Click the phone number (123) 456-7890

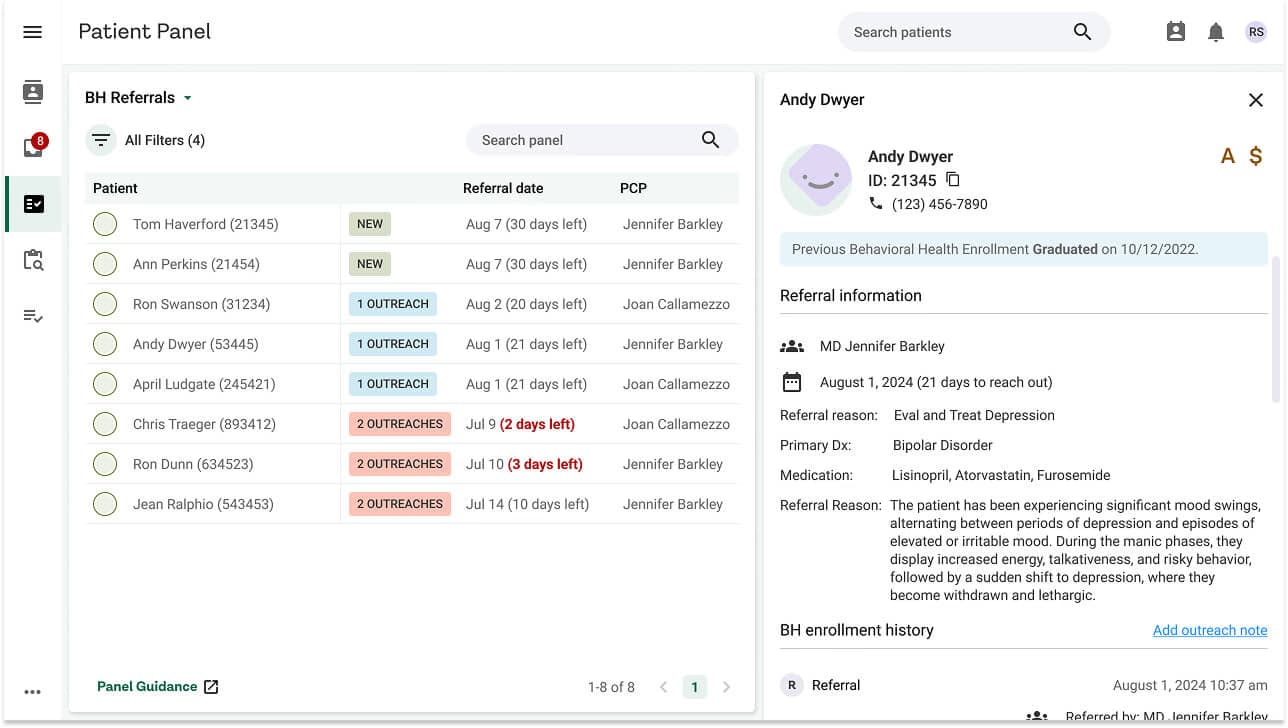coord(940,204)
